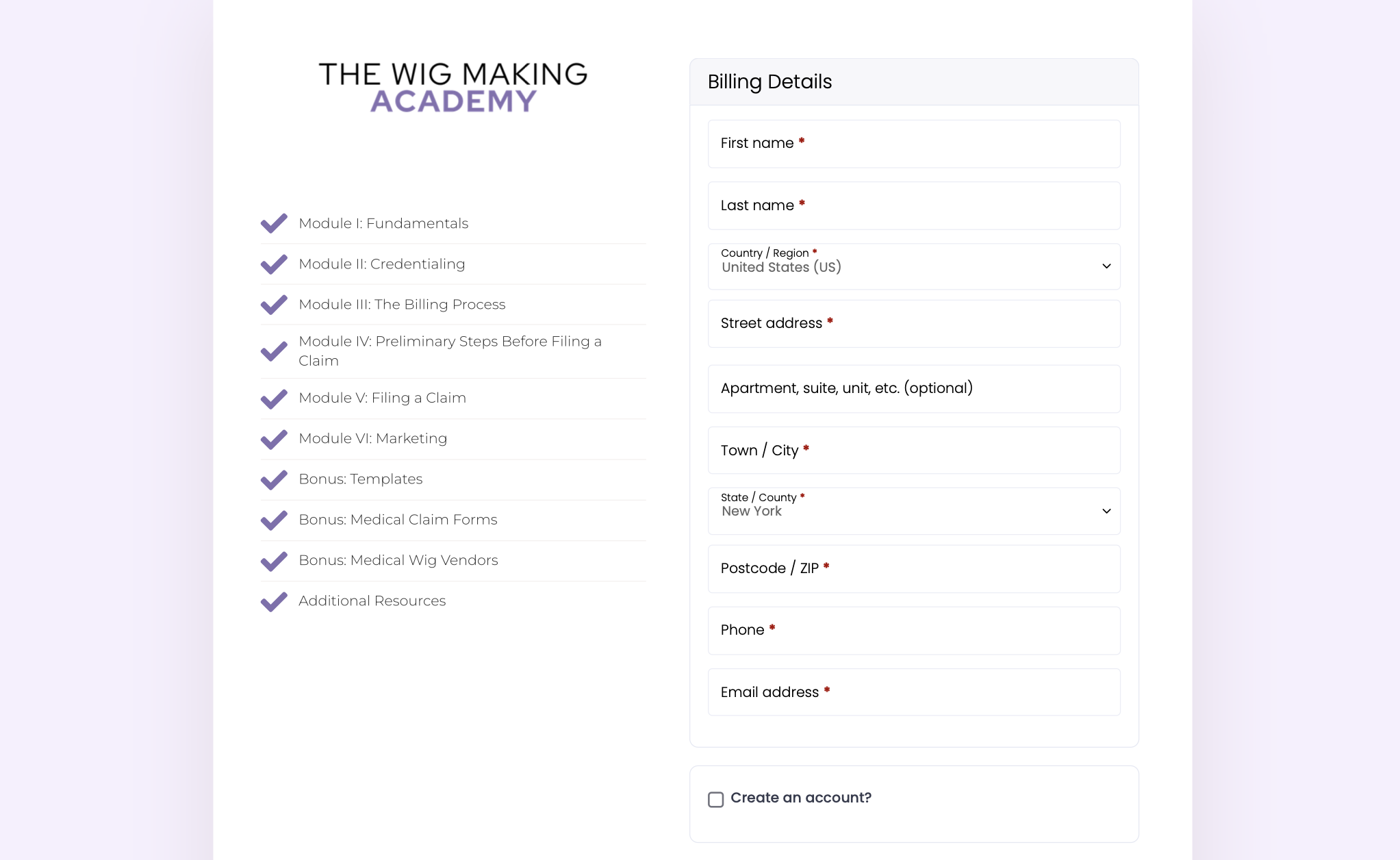Select the Phone input field

pyautogui.click(x=913, y=630)
